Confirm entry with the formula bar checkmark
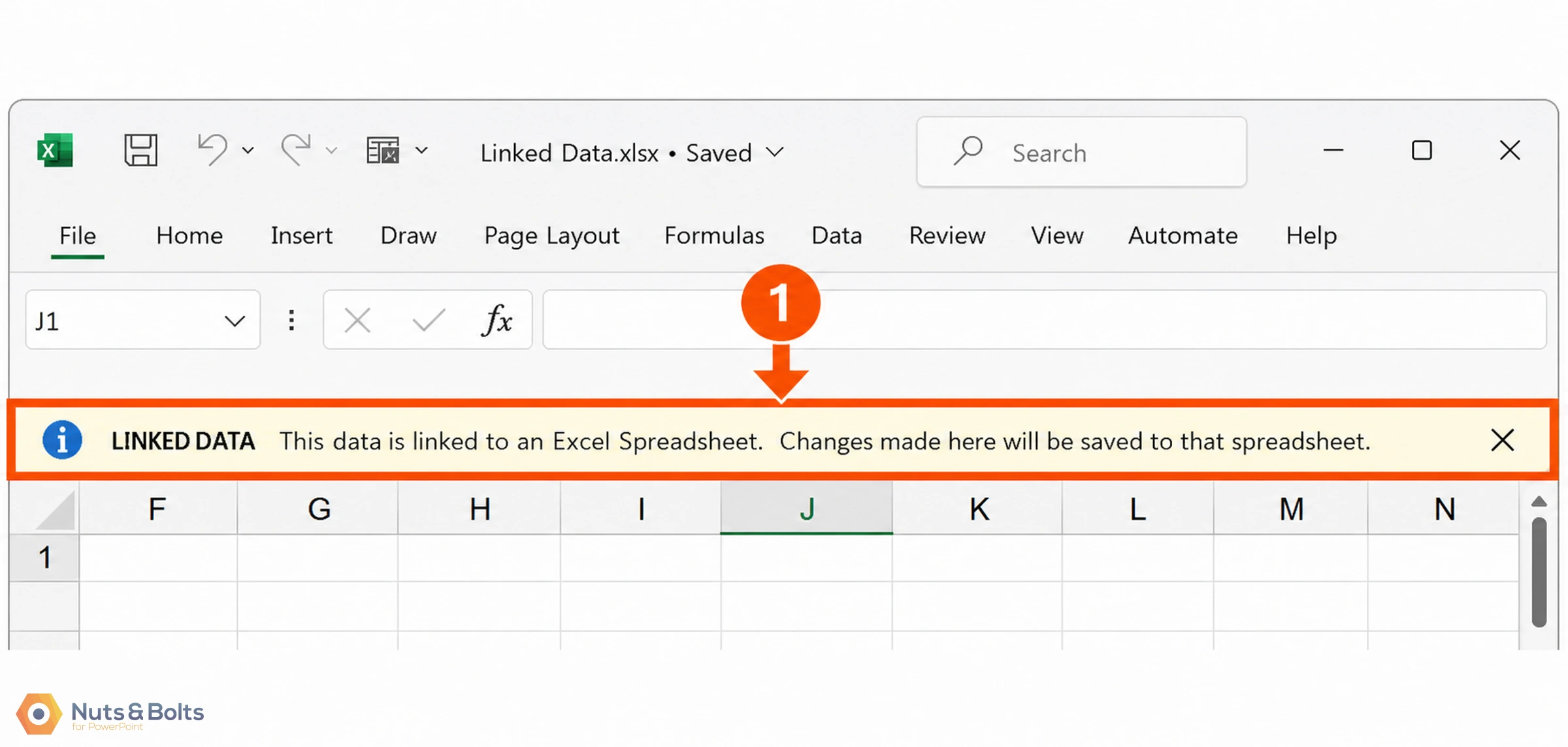 [x=429, y=320]
